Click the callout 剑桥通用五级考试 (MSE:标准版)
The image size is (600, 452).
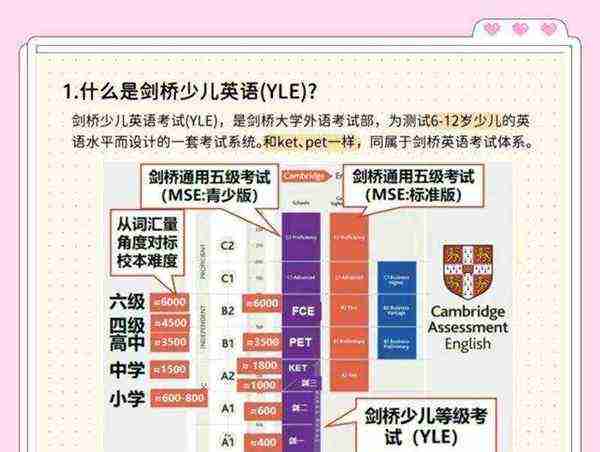tap(413, 186)
